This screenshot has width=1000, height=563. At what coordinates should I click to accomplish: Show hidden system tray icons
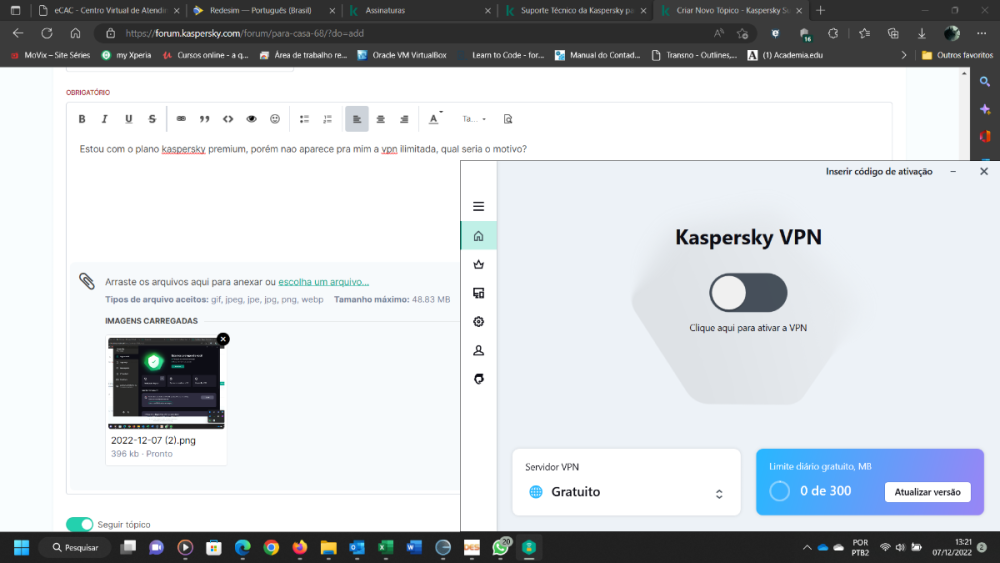click(807, 548)
